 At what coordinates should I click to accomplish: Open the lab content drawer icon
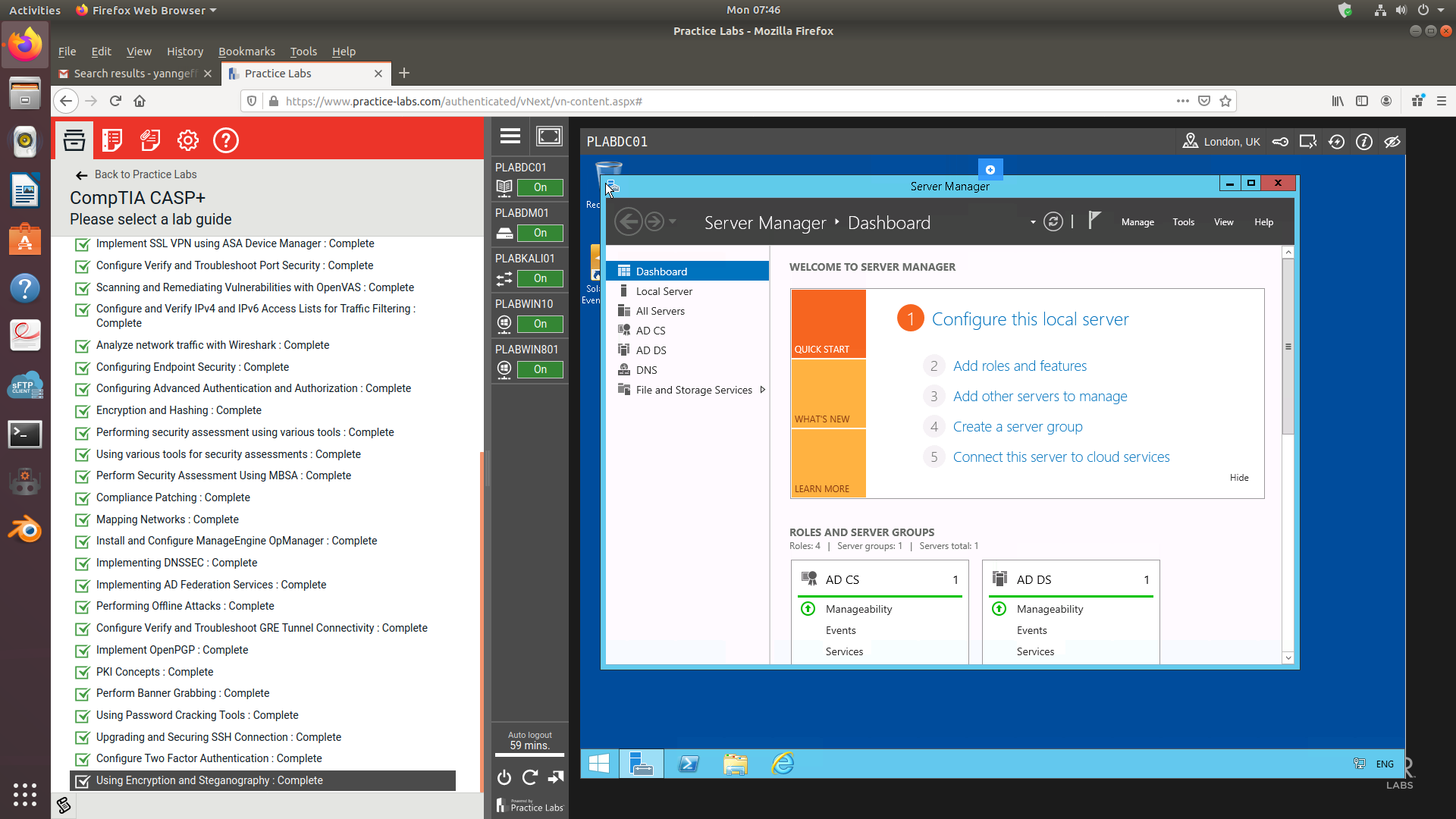click(74, 140)
